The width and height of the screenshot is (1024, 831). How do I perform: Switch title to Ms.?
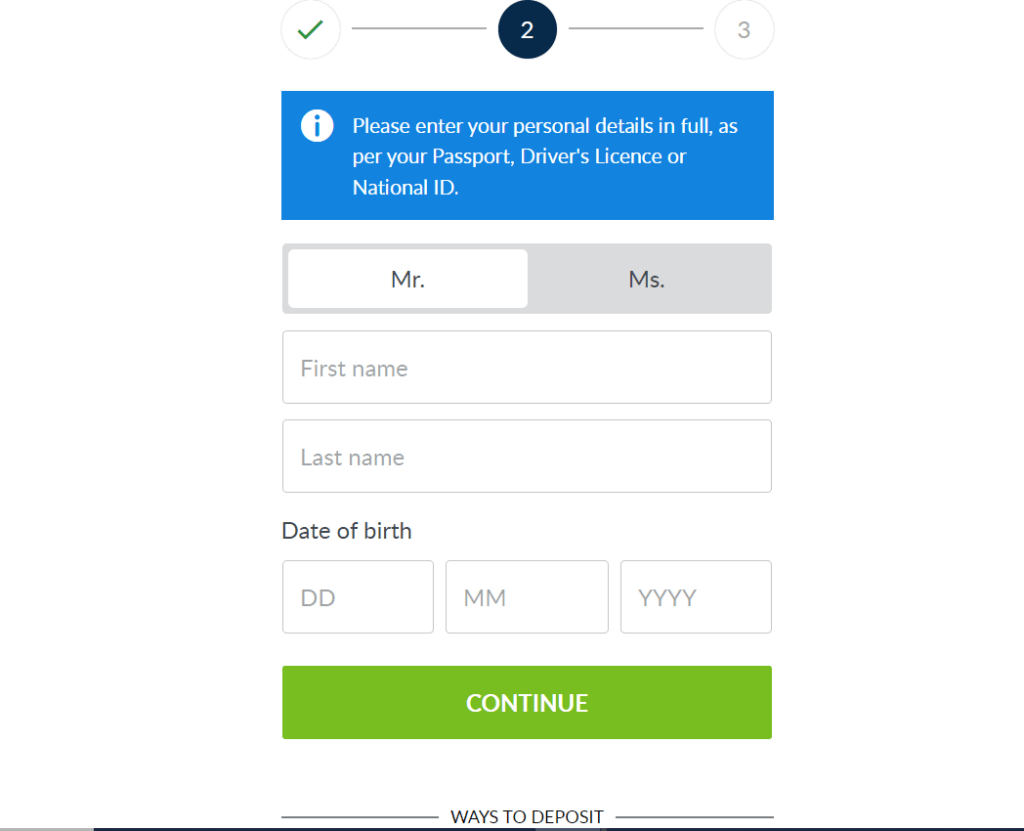point(647,279)
